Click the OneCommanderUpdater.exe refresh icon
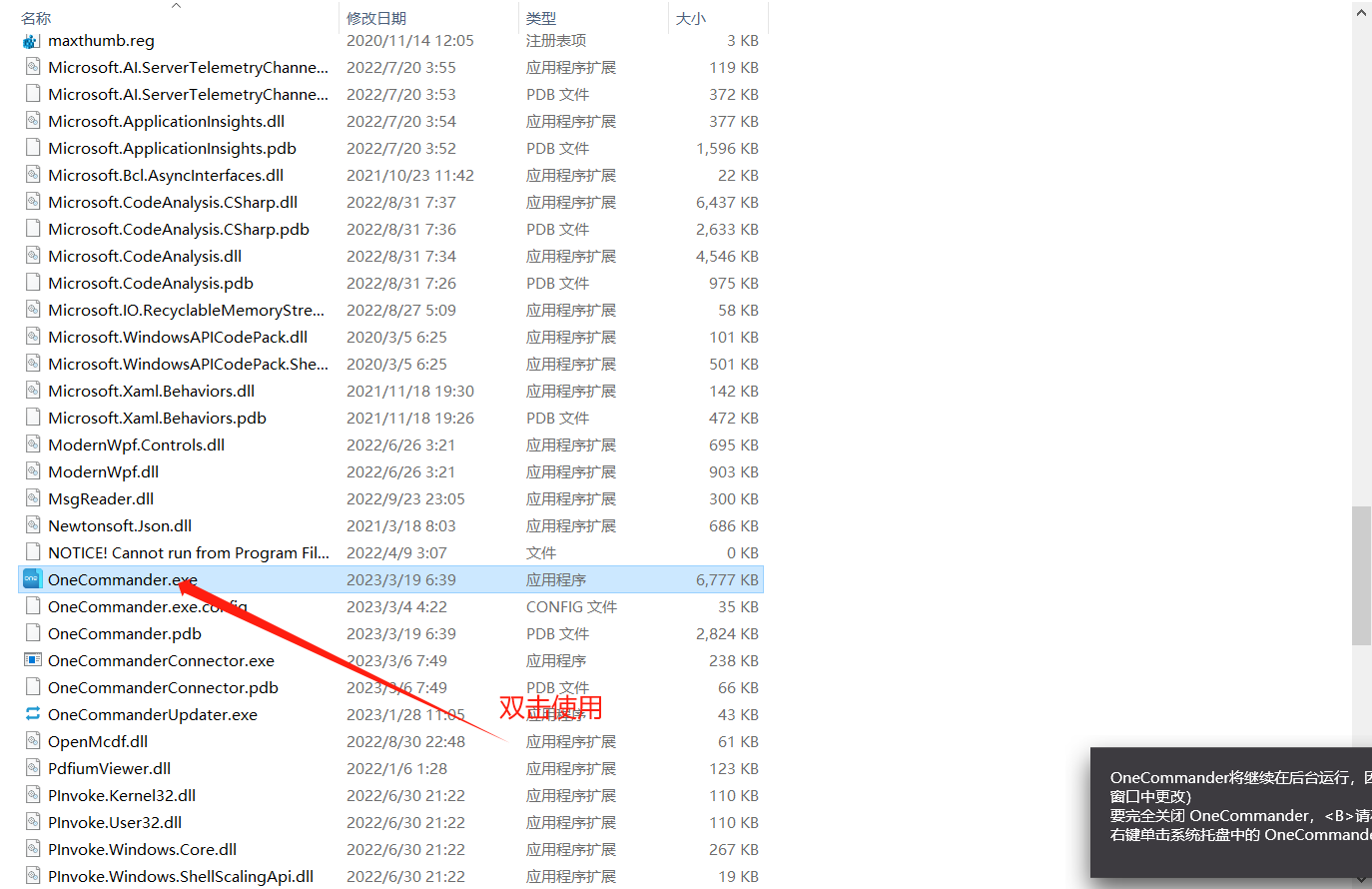This screenshot has width=1372, height=889. 32,714
